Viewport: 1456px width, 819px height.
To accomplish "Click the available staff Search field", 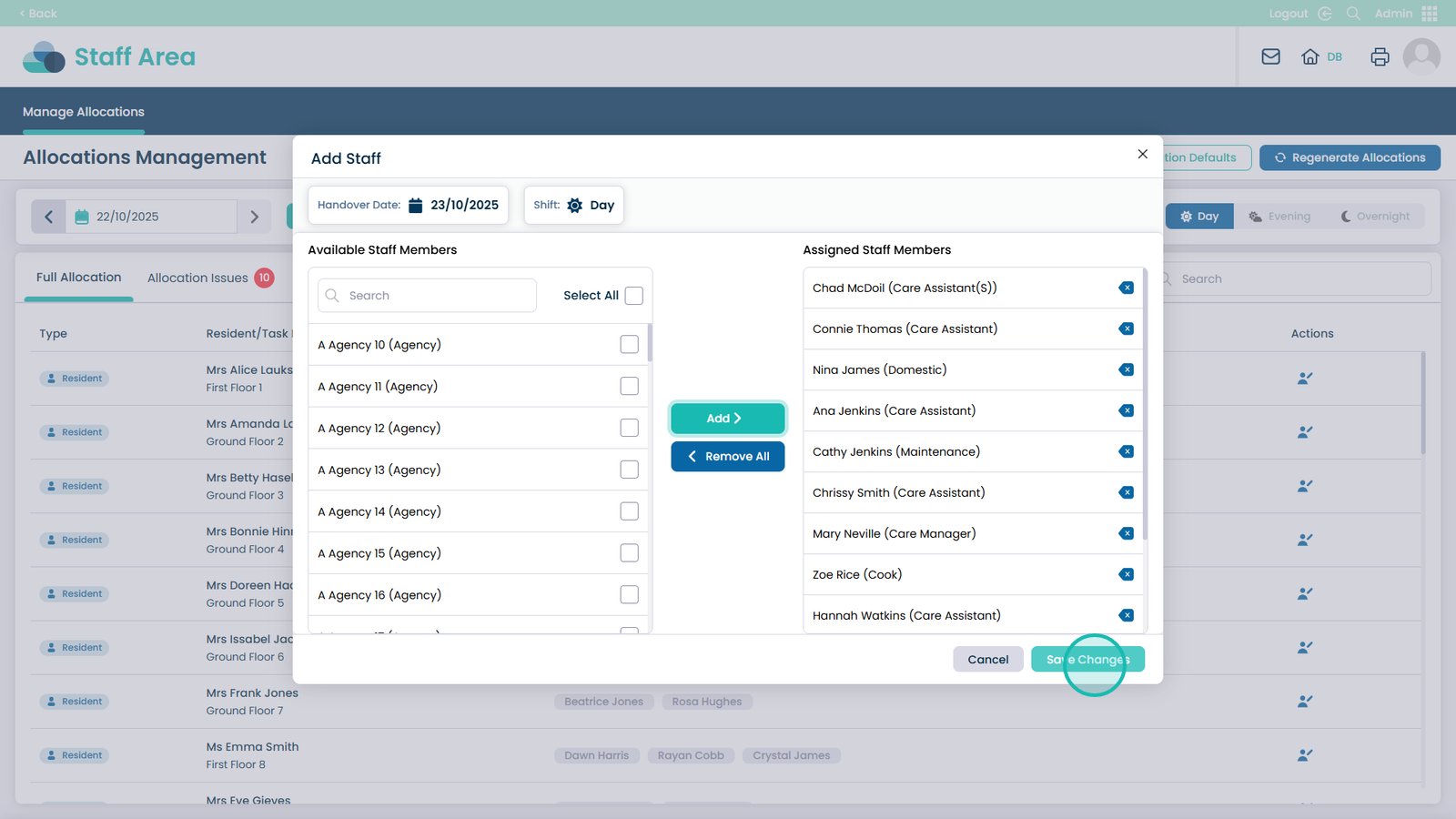I will click(x=428, y=296).
